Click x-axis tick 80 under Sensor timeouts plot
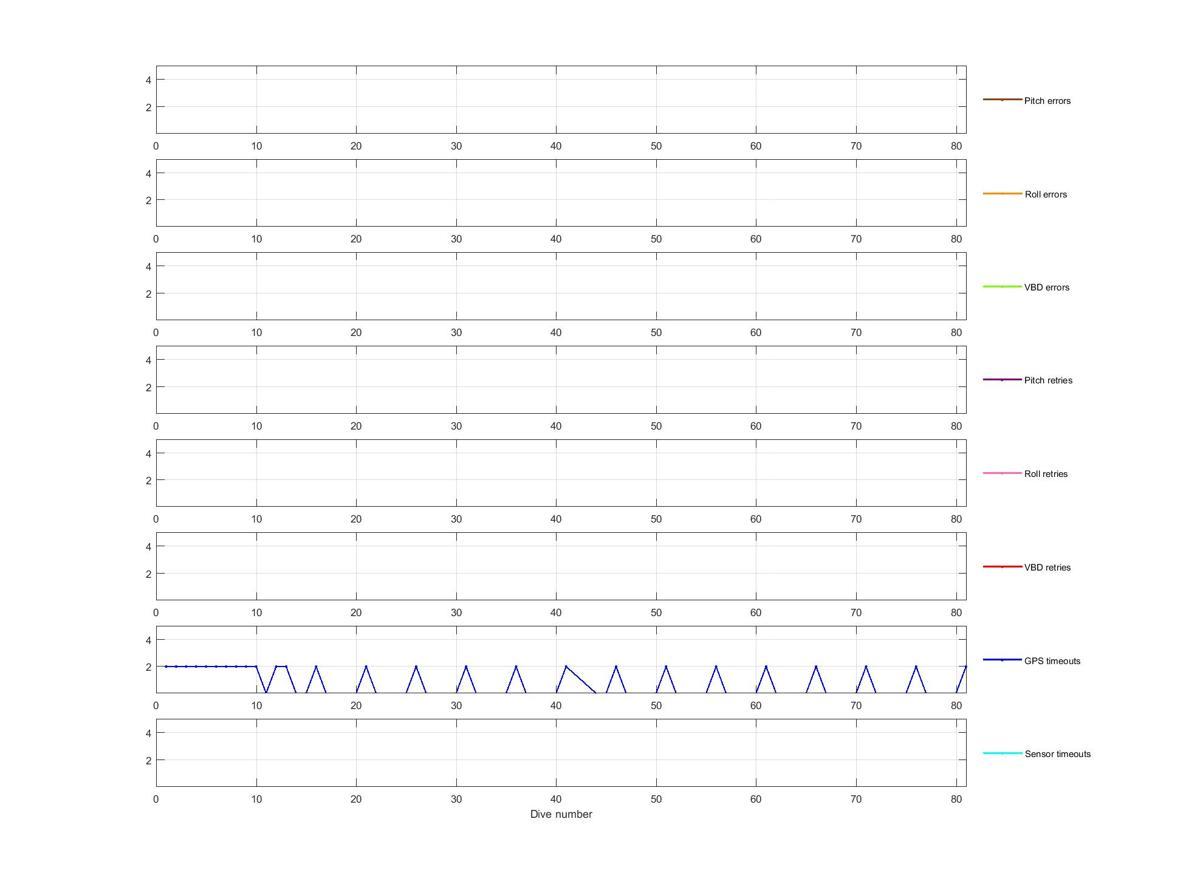The height and width of the screenshot is (885, 1200). coord(956,799)
